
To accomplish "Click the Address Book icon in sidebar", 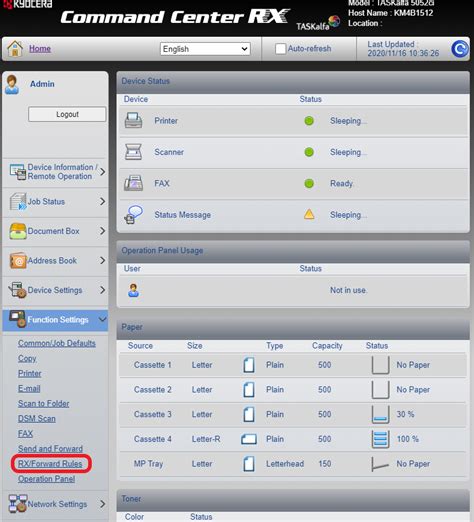I will pyautogui.click(x=18, y=261).
